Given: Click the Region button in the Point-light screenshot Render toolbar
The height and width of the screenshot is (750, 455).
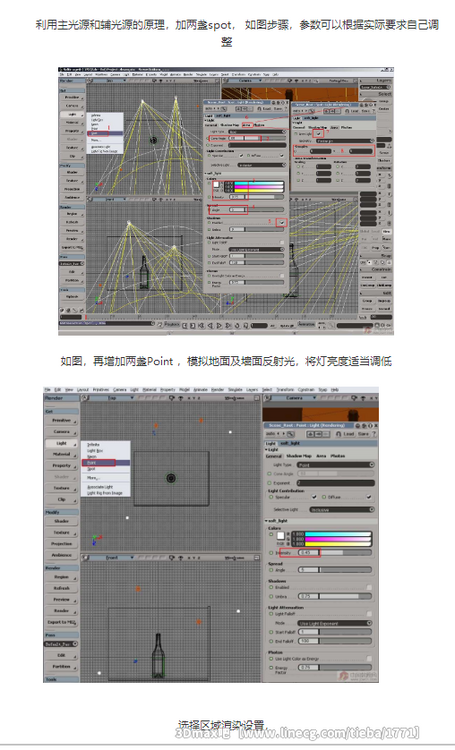Looking at the screenshot, I should point(62,577).
